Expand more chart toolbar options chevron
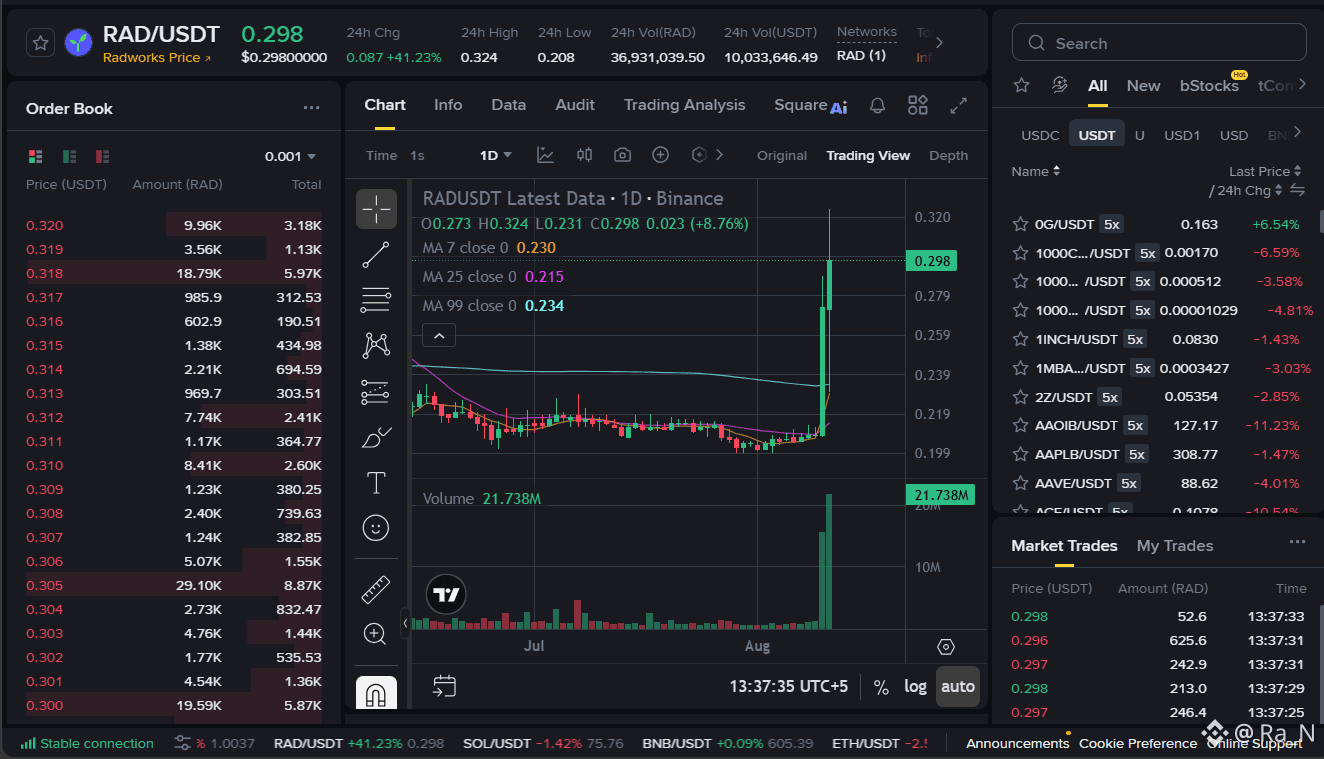This screenshot has width=1324, height=759. (720, 155)
